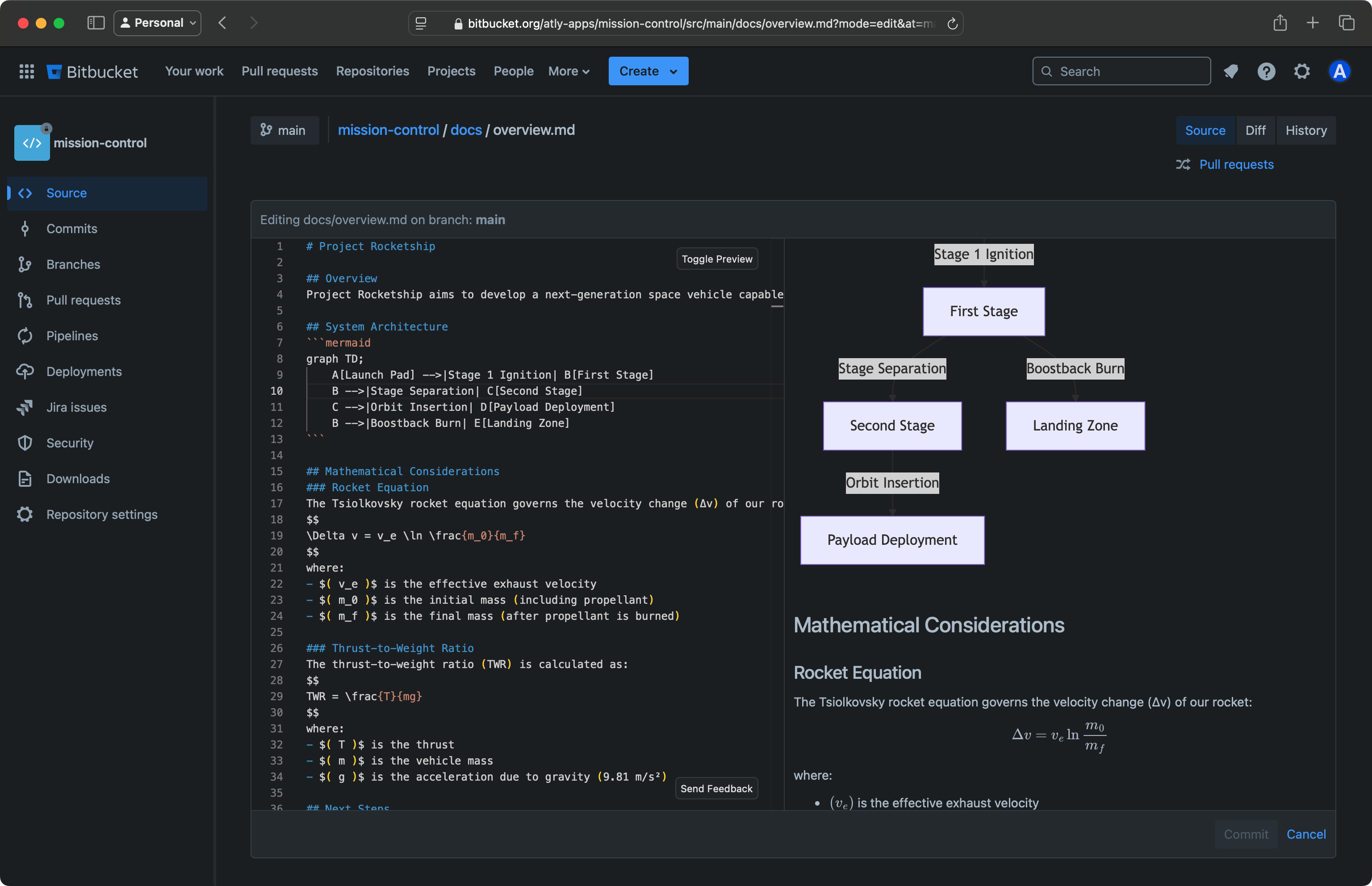The image size is (1372, 886).
Task: Click the Landing Zone node in diagram
Action: tap(1075, 426)
